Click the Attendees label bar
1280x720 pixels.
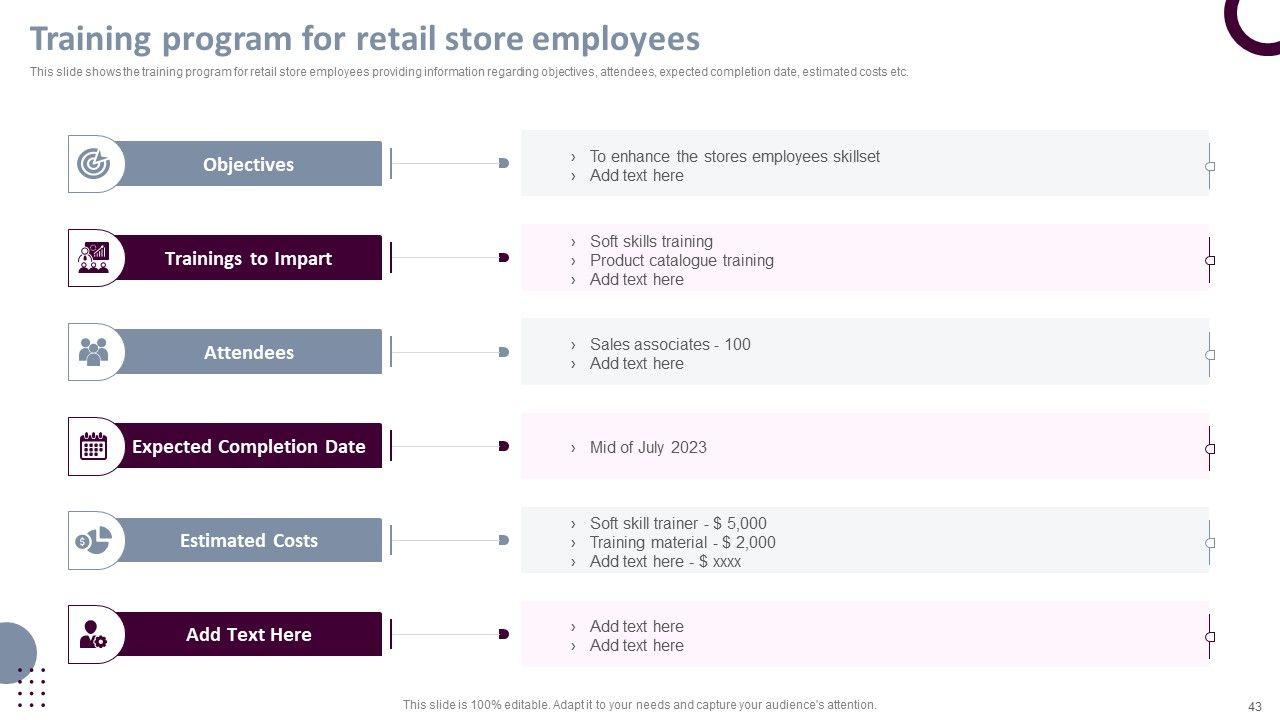pyautogui.click(x=249, y=352)
